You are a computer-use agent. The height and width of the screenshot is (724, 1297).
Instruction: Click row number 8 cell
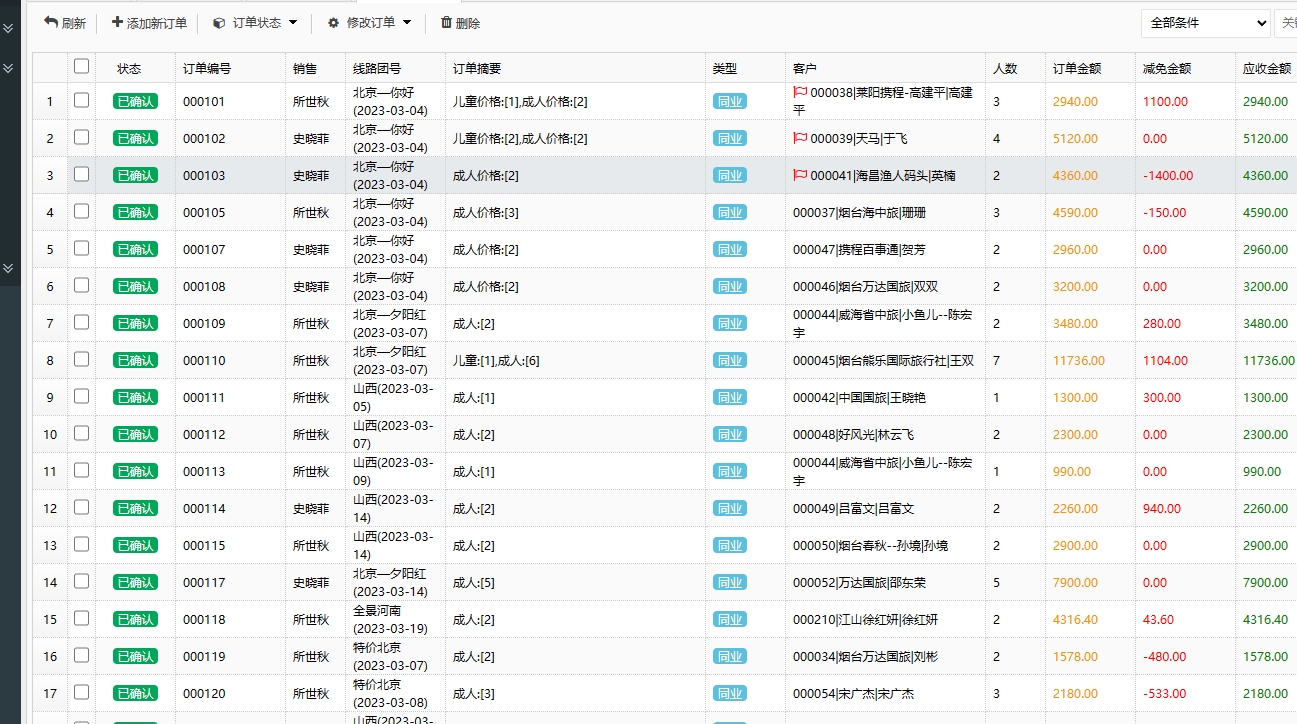[50, 360]
